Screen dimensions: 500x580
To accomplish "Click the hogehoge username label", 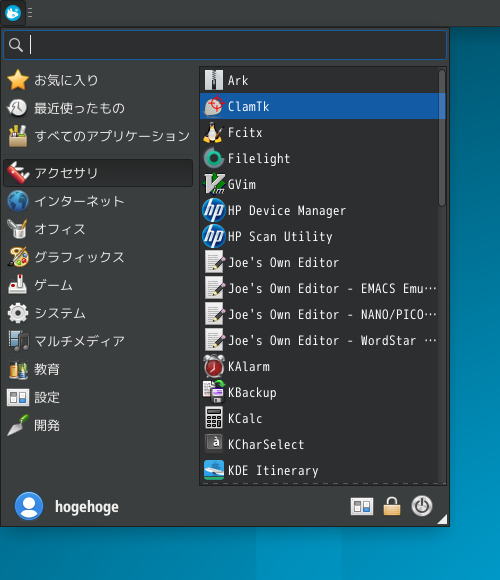I will pos(87,507).
